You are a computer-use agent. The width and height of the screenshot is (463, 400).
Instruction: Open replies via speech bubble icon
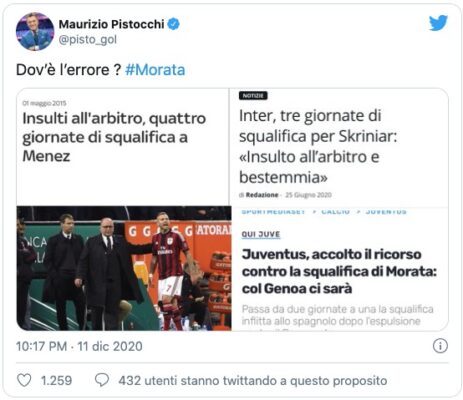point(102,380)
